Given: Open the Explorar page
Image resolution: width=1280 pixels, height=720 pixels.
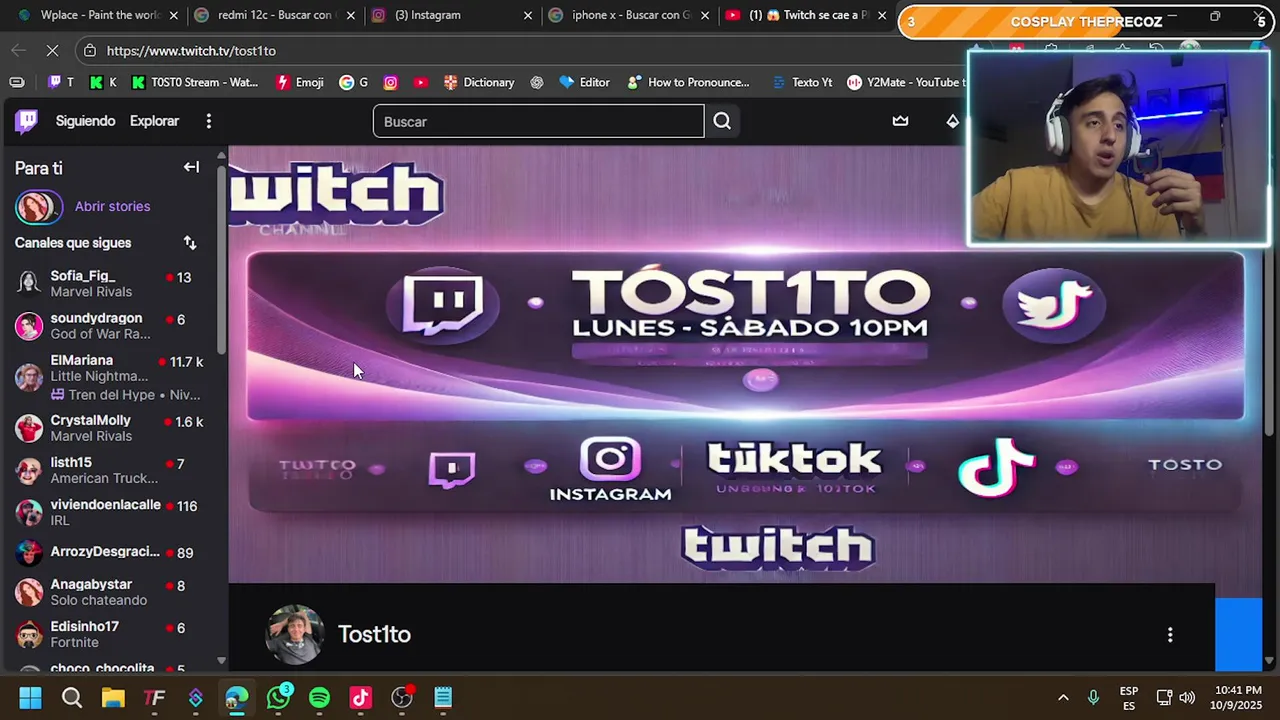Looking at the screenshot, I should pyautogui.click(x=154, y=121).
